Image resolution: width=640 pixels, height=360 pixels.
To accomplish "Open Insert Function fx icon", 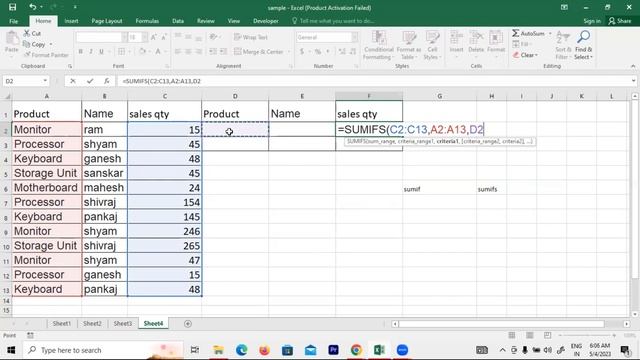I will 107,81.
